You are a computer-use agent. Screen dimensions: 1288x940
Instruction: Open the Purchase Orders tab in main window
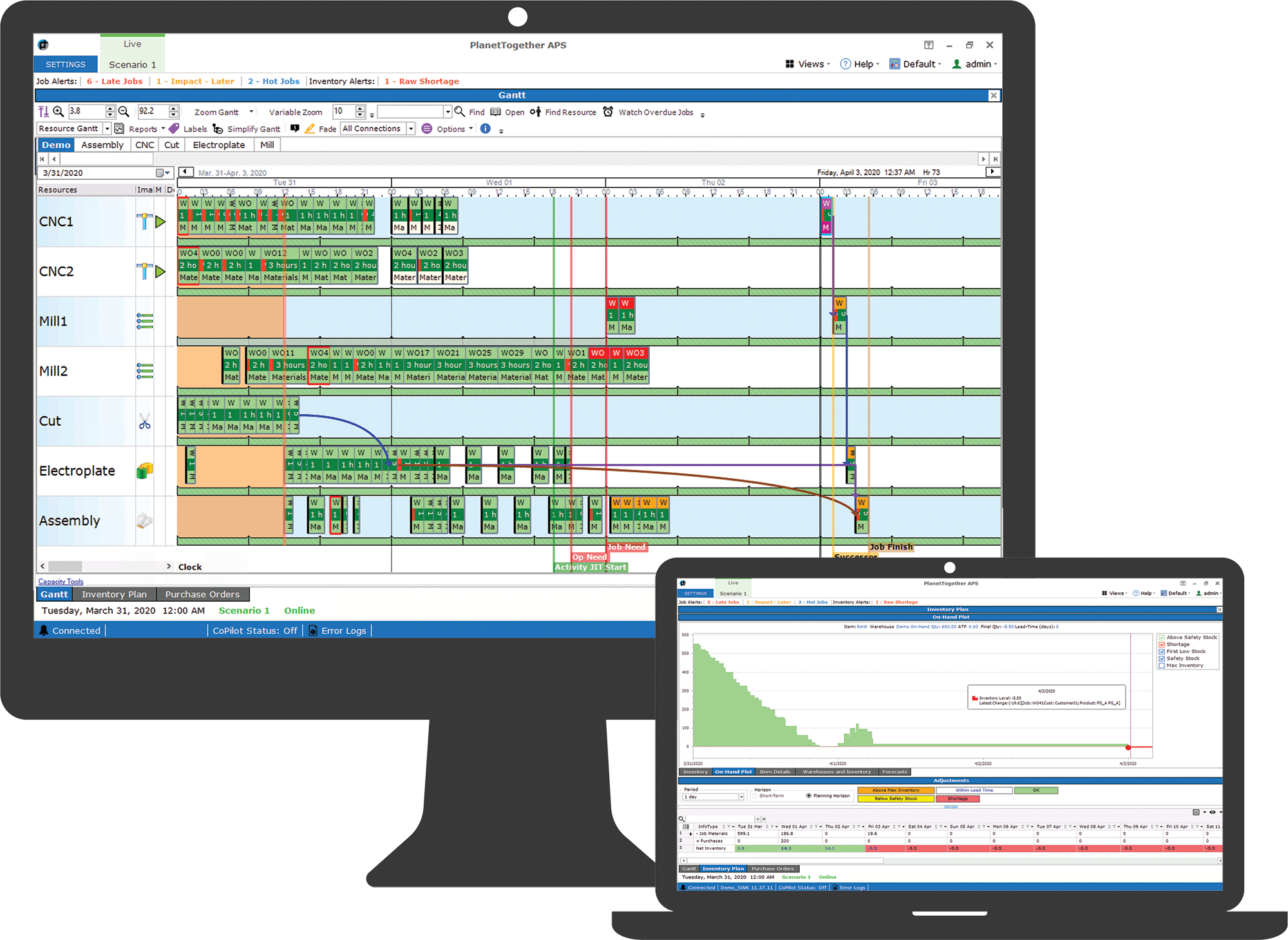coord(202,594)
